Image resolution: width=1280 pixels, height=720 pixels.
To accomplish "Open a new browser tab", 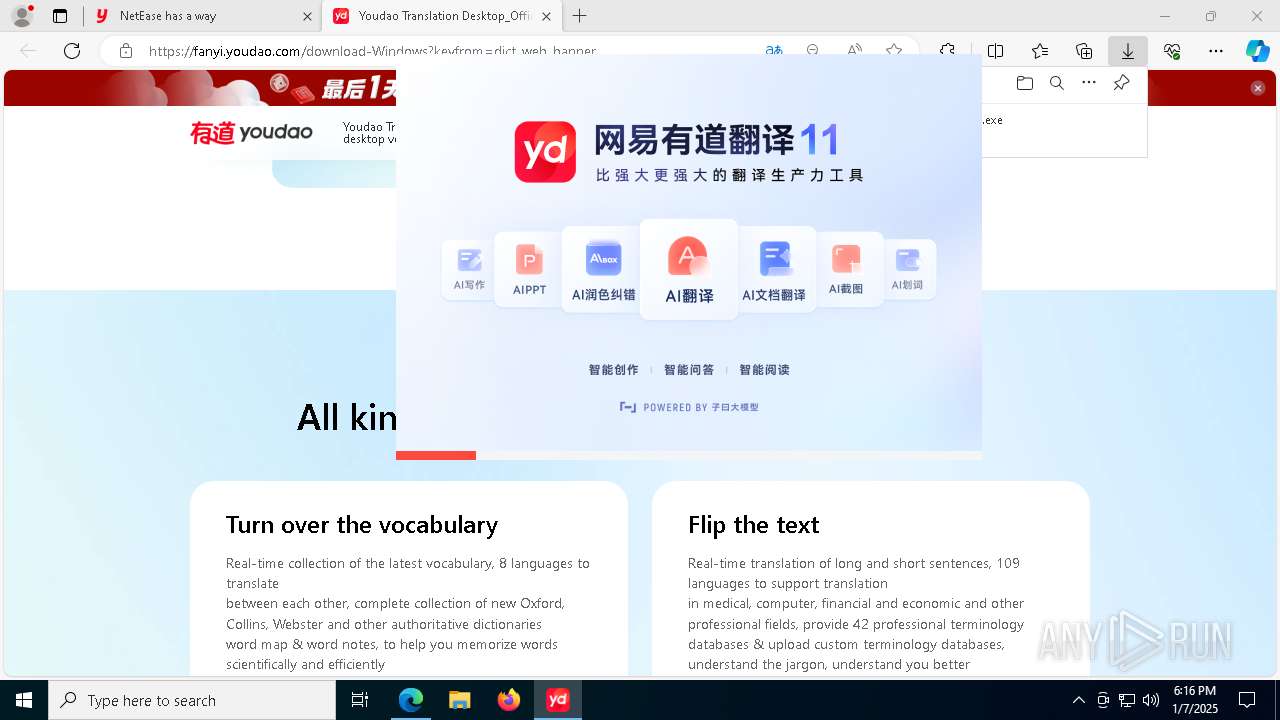I will click(x=580, y=16).
